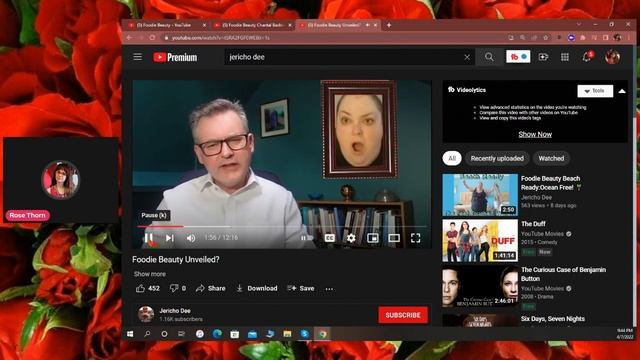The width and height of the screenshot is (640, 360).
Task: Open Chrome three-dot menu
Action: [628, 38]
